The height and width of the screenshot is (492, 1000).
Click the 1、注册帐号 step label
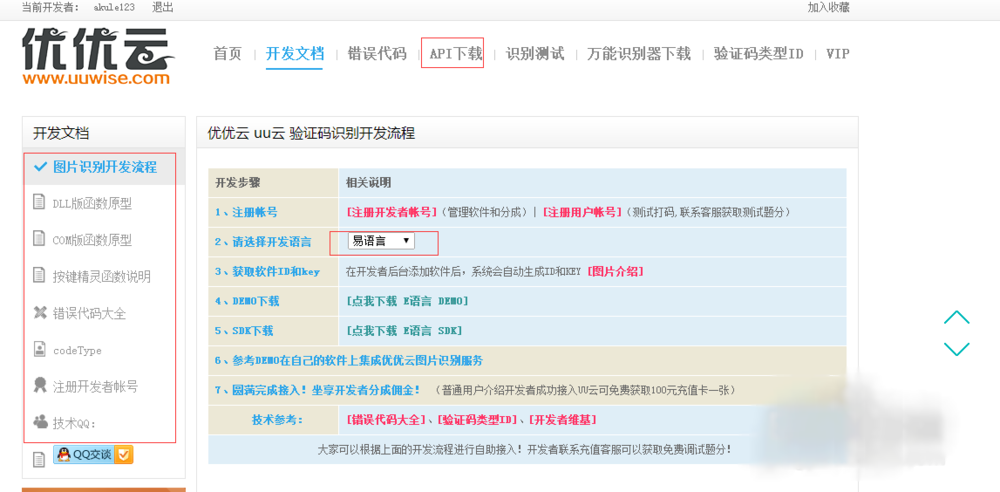246,212
